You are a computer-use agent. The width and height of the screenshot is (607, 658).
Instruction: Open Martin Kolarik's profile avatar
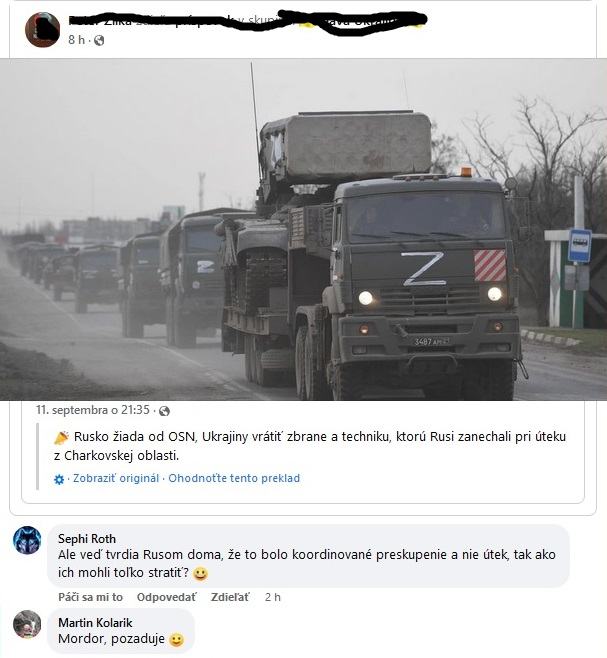coord(27,624)
